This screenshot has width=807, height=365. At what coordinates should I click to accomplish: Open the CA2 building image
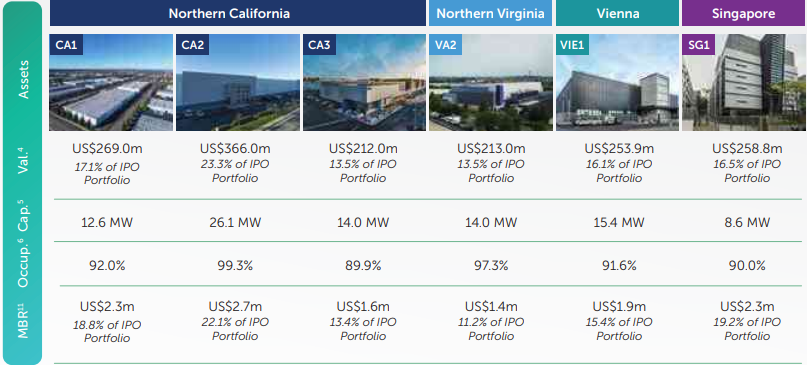pos(238,82)
